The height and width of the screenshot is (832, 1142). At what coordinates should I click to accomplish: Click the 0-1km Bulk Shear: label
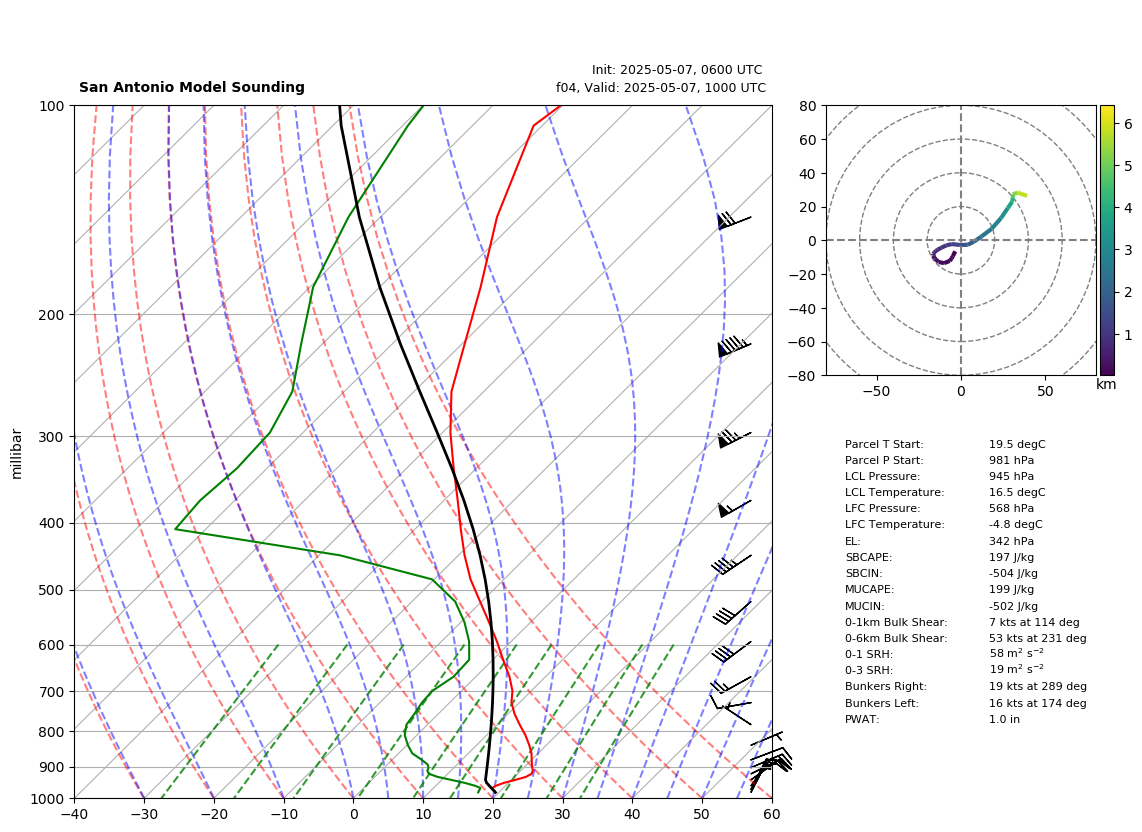coord(896,622)
